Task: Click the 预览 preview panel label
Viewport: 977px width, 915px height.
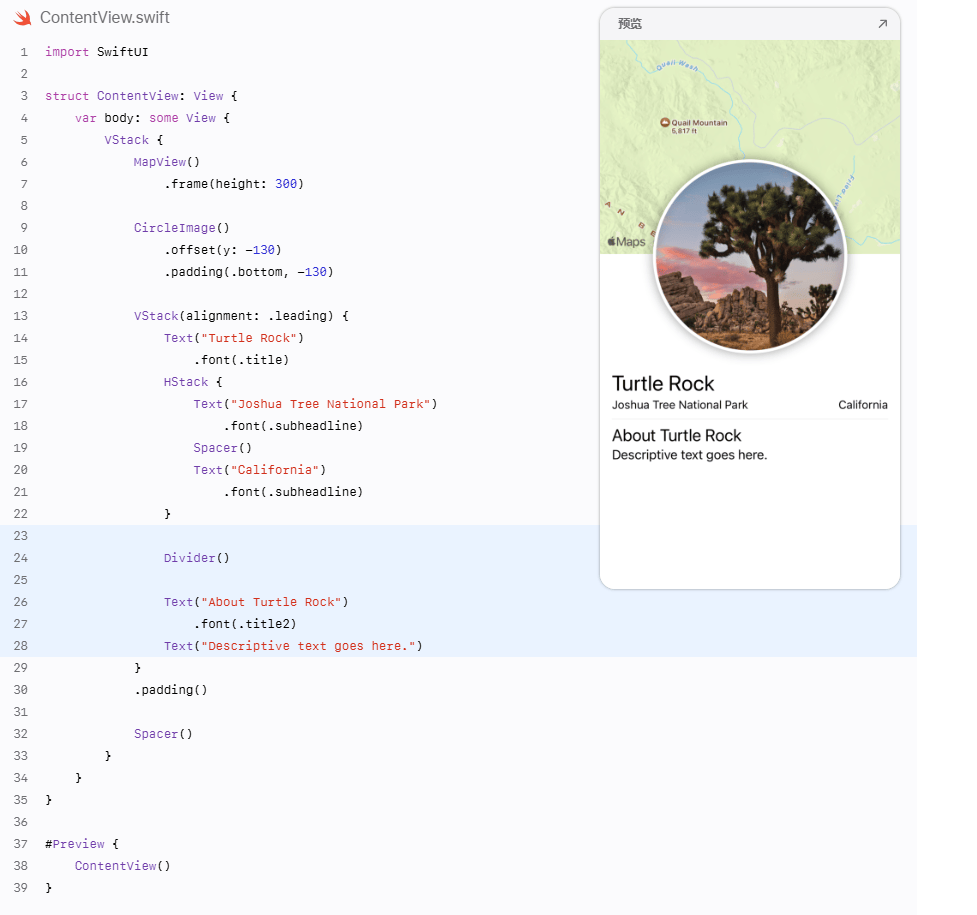Action: [629, 24]
